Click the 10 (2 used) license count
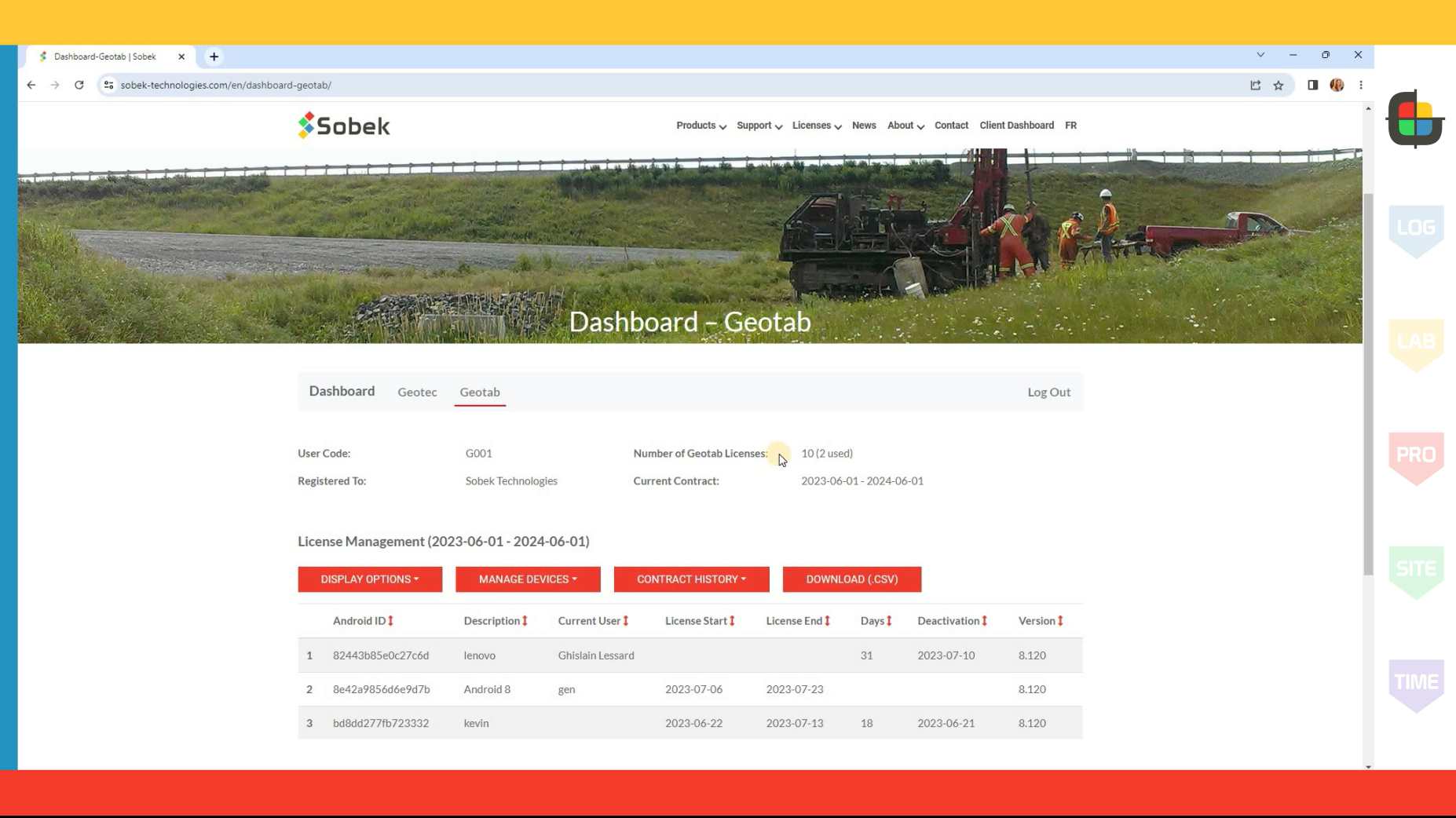The image size is (1456, 818). pyautogui.click(x=827, y=454)
